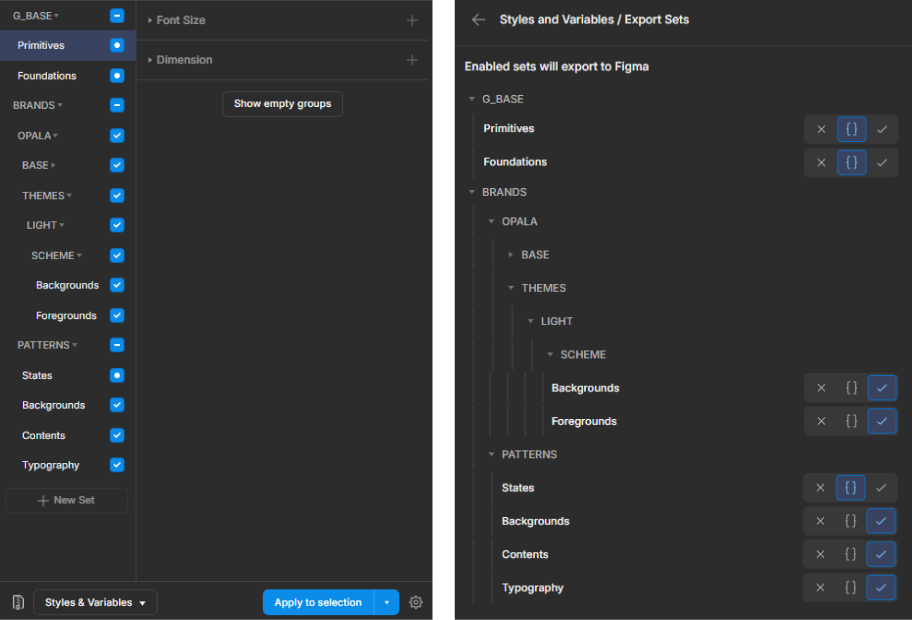Open the Apply to selection dropdown arrow
Image resolution: width=912 pixels, height=620 pixels.
point(386,602)
